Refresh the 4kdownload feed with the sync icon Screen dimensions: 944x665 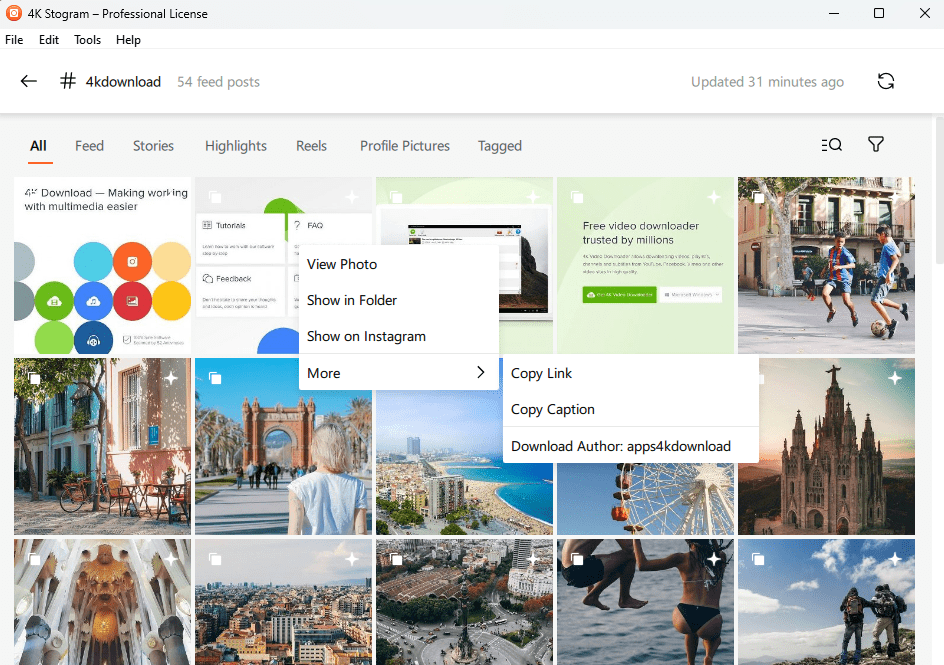[885, 81]
